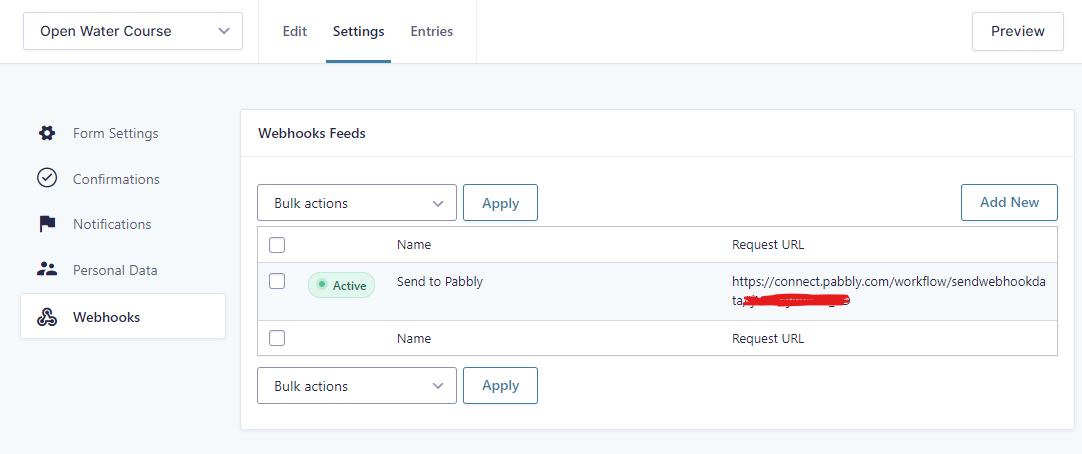The height and width of the screenshot is (454, 1082).
Task: Click the Add New button
Action: pyautogui.click(x=1010, y=202)
